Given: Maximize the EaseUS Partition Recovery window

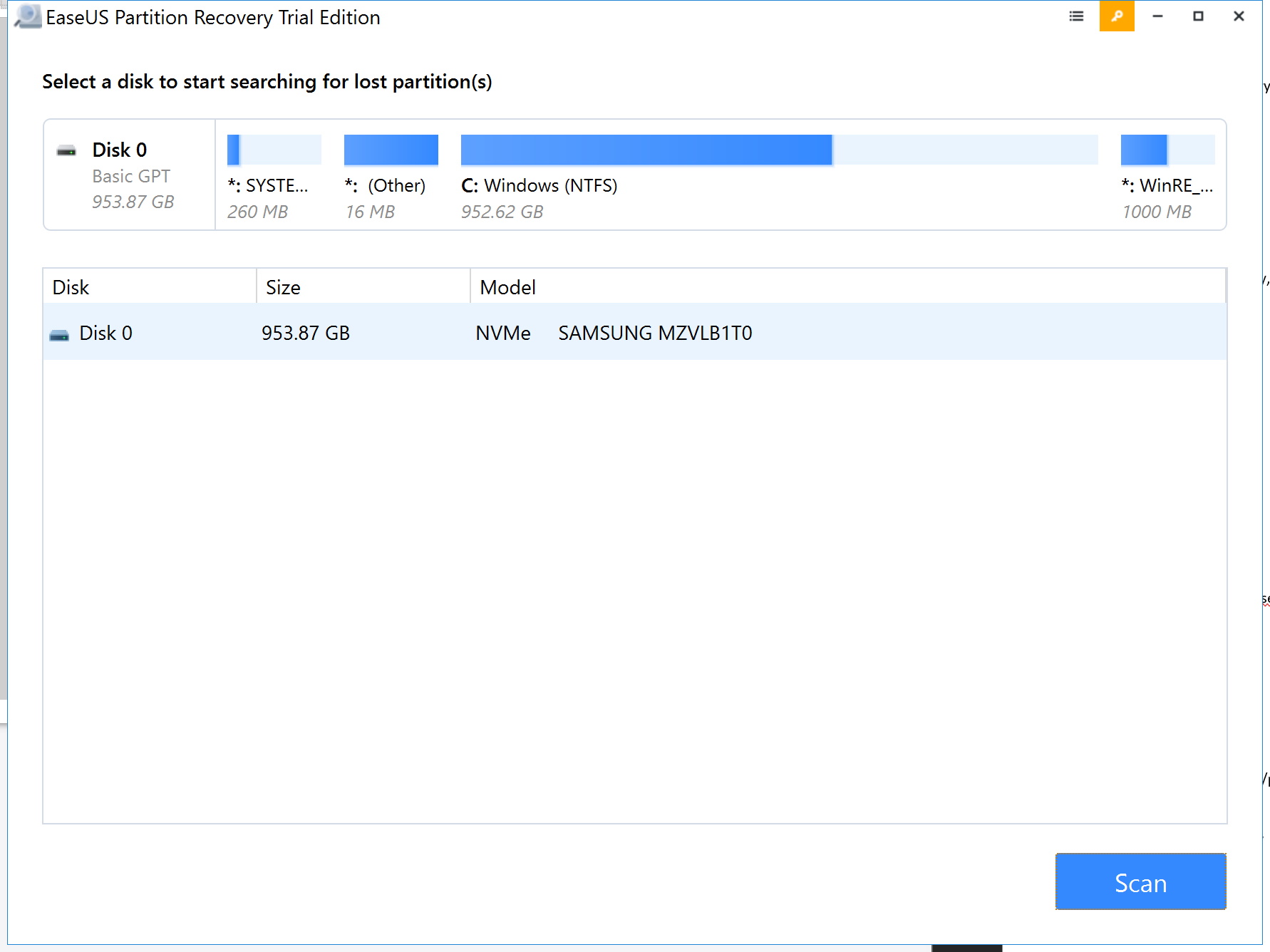Looking at the screenshot, I should [x=1198, y=16].
